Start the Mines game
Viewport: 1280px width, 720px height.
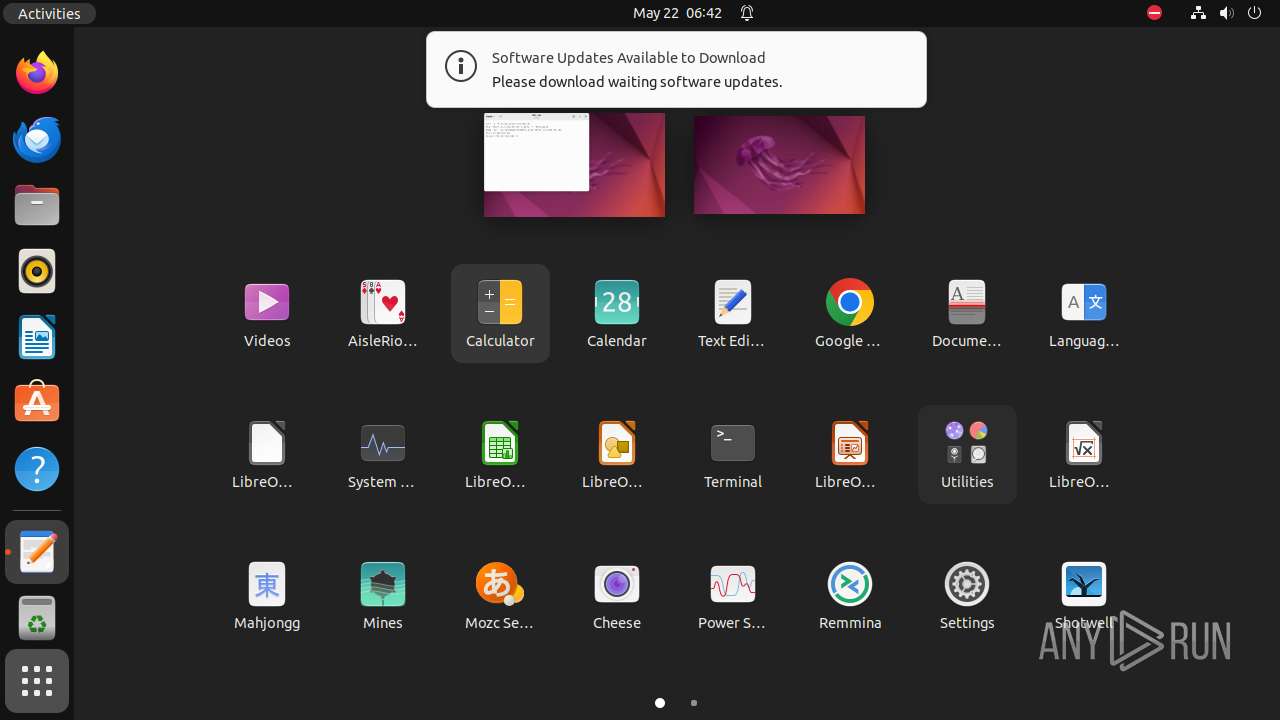(x=383, y=595)
